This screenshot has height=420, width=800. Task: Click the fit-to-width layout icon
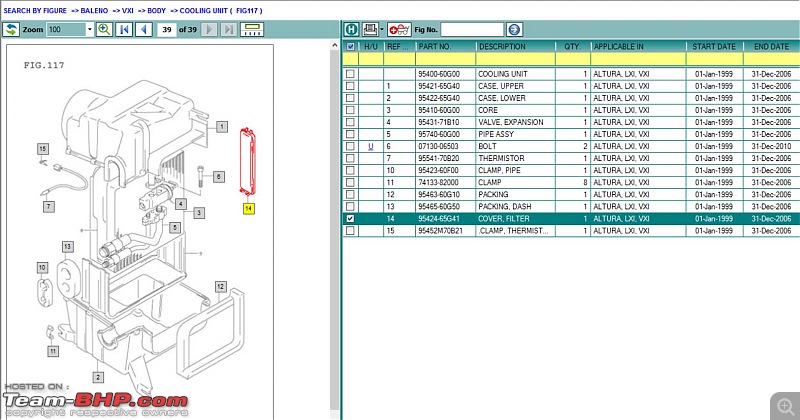[252, 29]
